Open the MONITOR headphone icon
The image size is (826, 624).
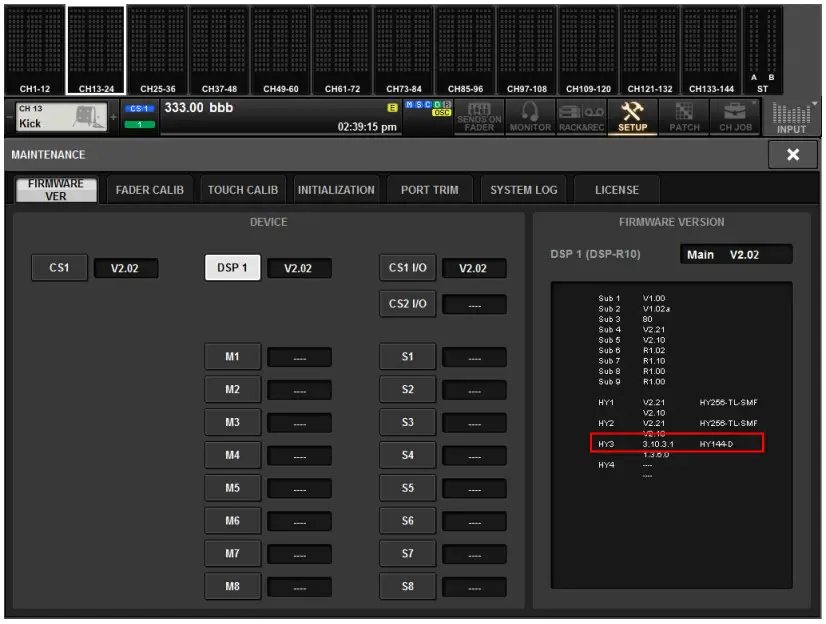coord(530,117)
